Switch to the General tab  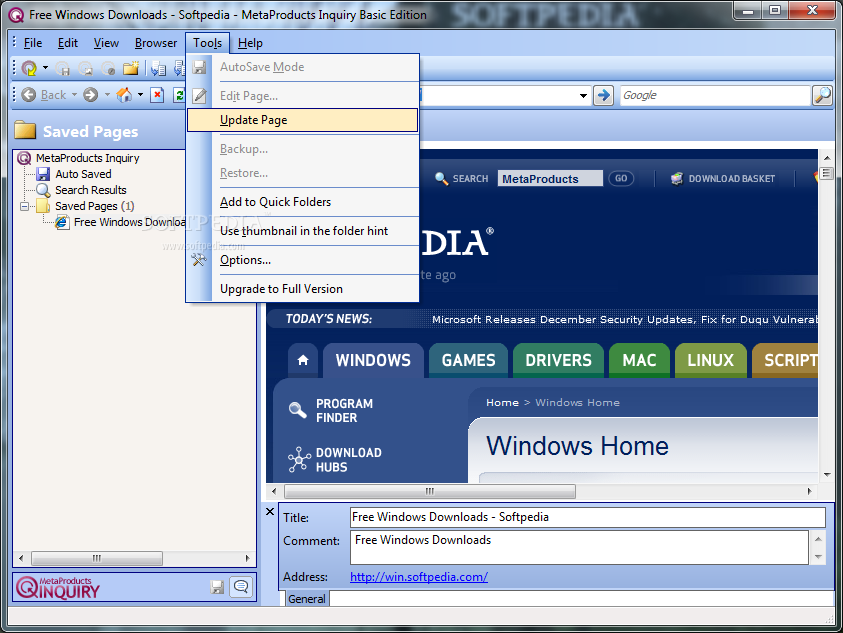[306, 599]
